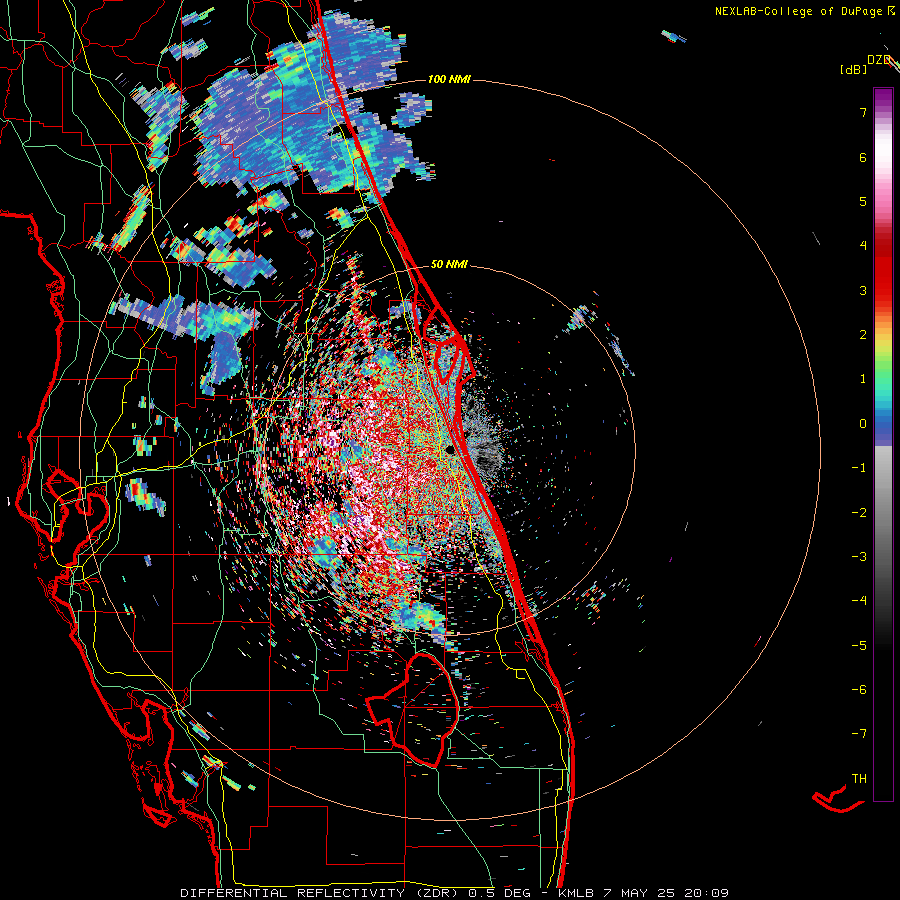Select the "2" tick on the dB scale

coord(863,335)
